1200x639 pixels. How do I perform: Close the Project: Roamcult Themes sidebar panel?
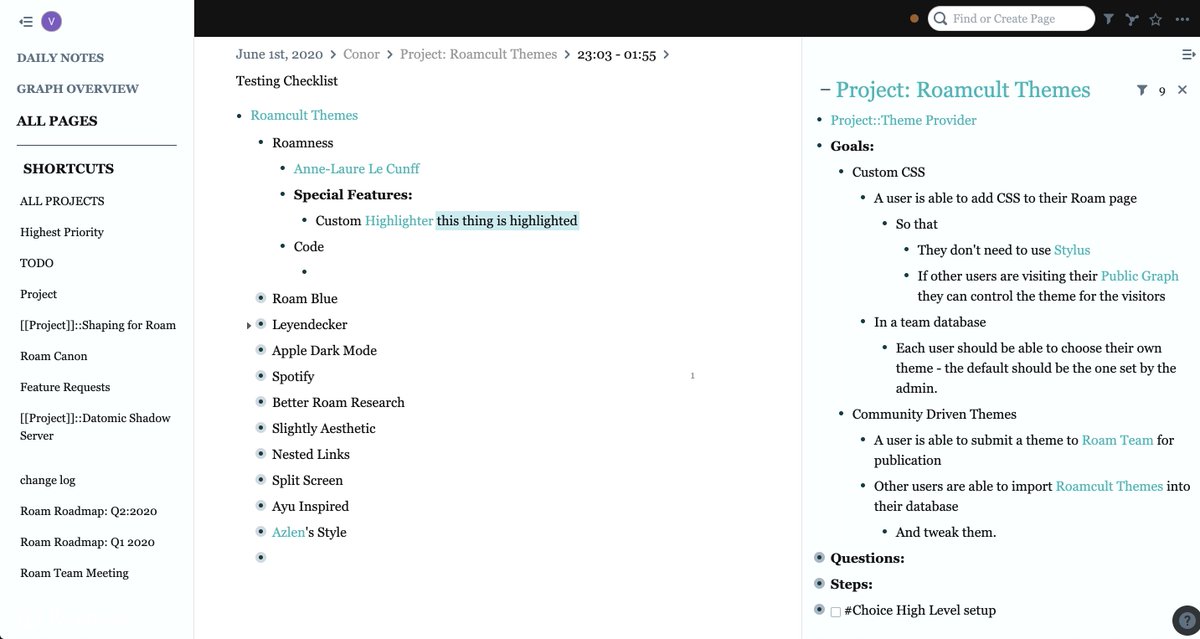pos(1182,90)
